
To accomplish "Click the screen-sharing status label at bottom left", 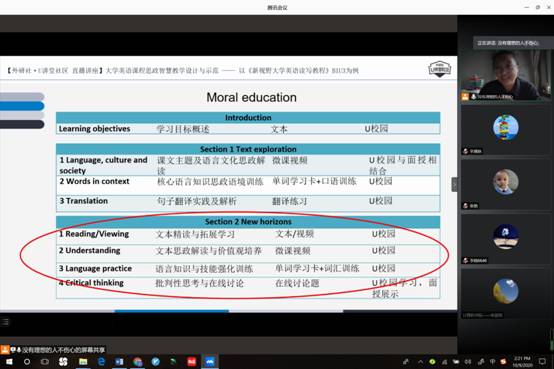I will [53, 350].
